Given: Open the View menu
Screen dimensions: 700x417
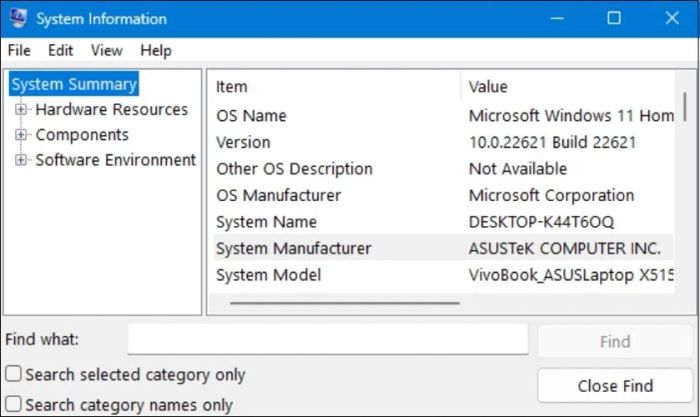Looking at the screenshot, I should coord(107,50).
